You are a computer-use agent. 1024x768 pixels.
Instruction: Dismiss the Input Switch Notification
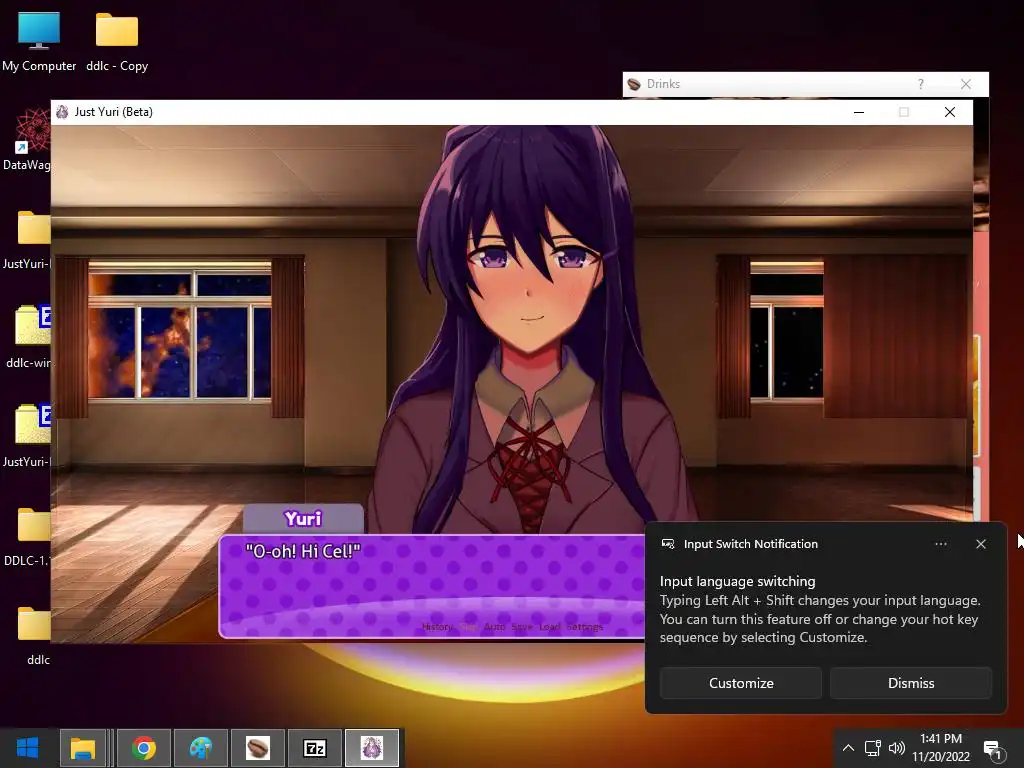pos(911,683)
